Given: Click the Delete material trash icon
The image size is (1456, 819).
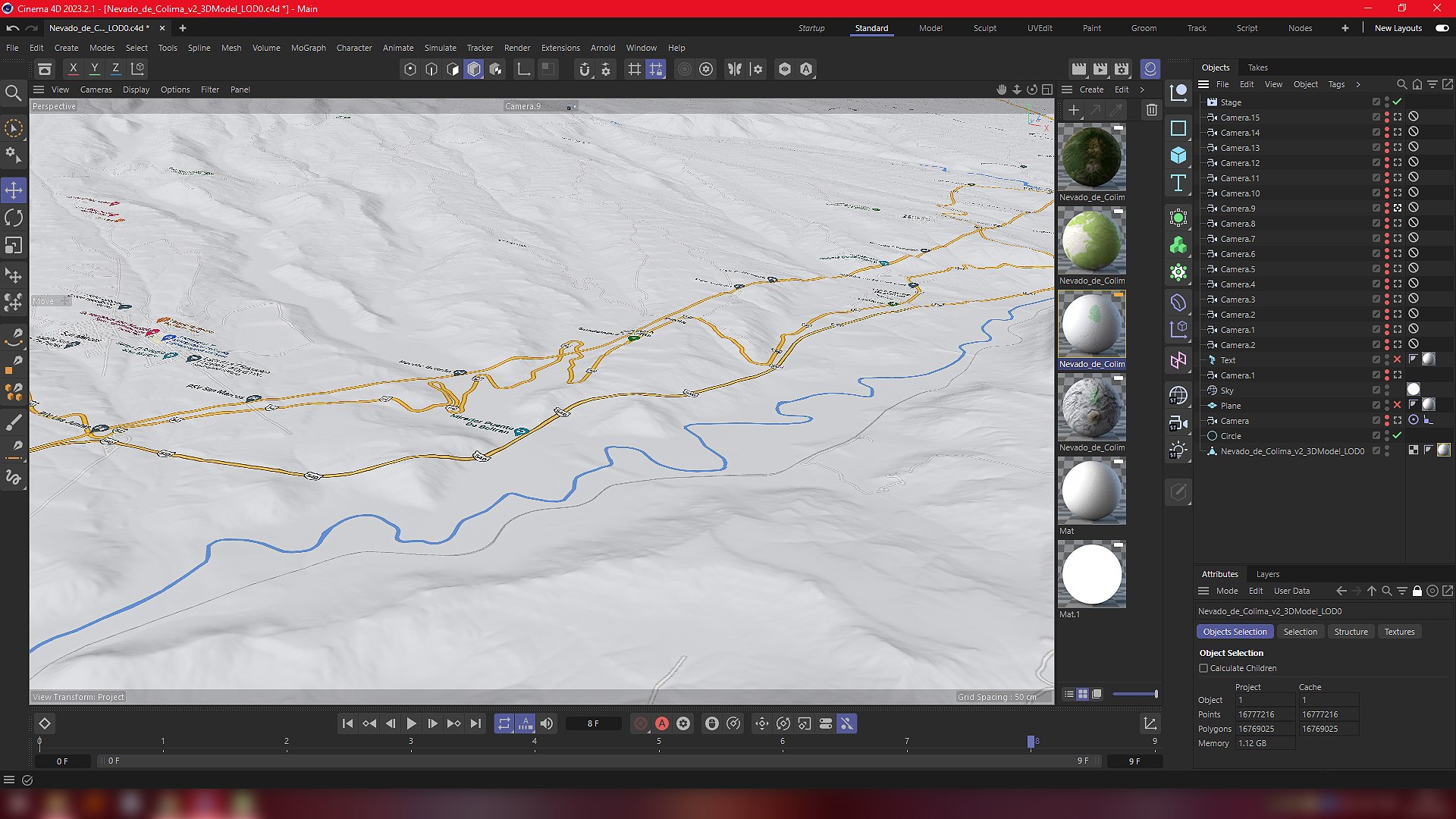Looking at the screenshot, I should [x=1151, y=110].
